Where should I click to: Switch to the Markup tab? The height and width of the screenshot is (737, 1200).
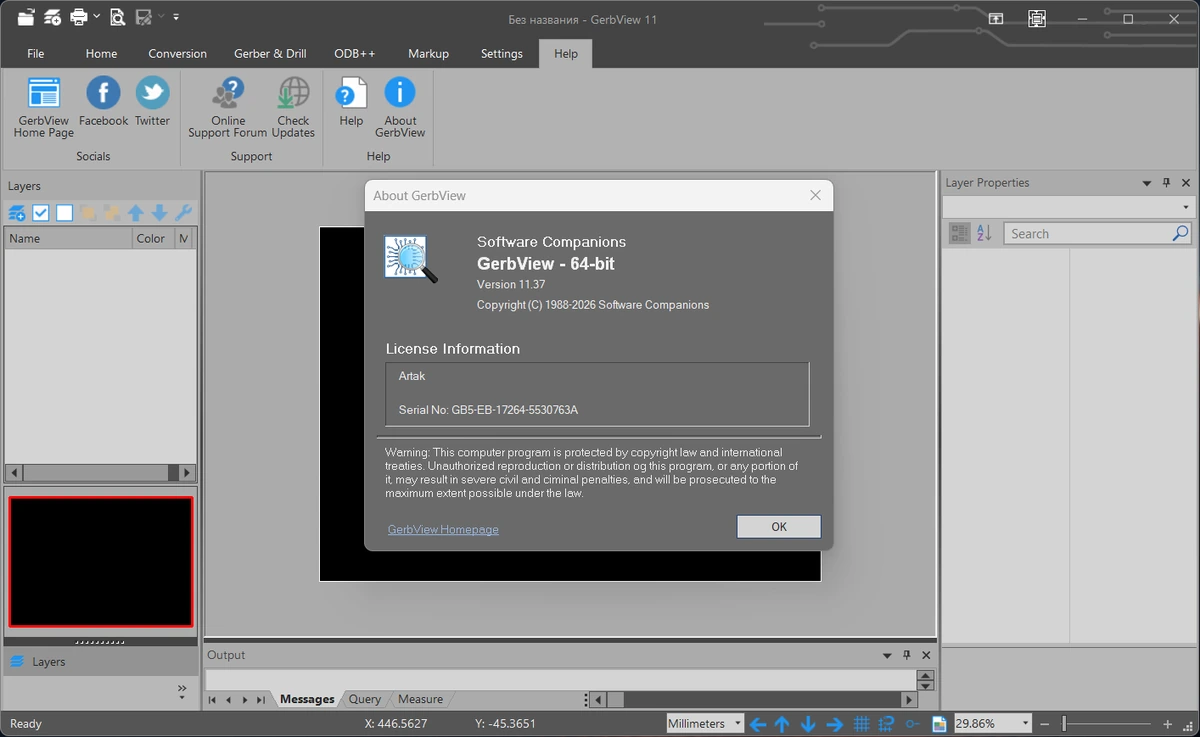[x=428, y=54]
